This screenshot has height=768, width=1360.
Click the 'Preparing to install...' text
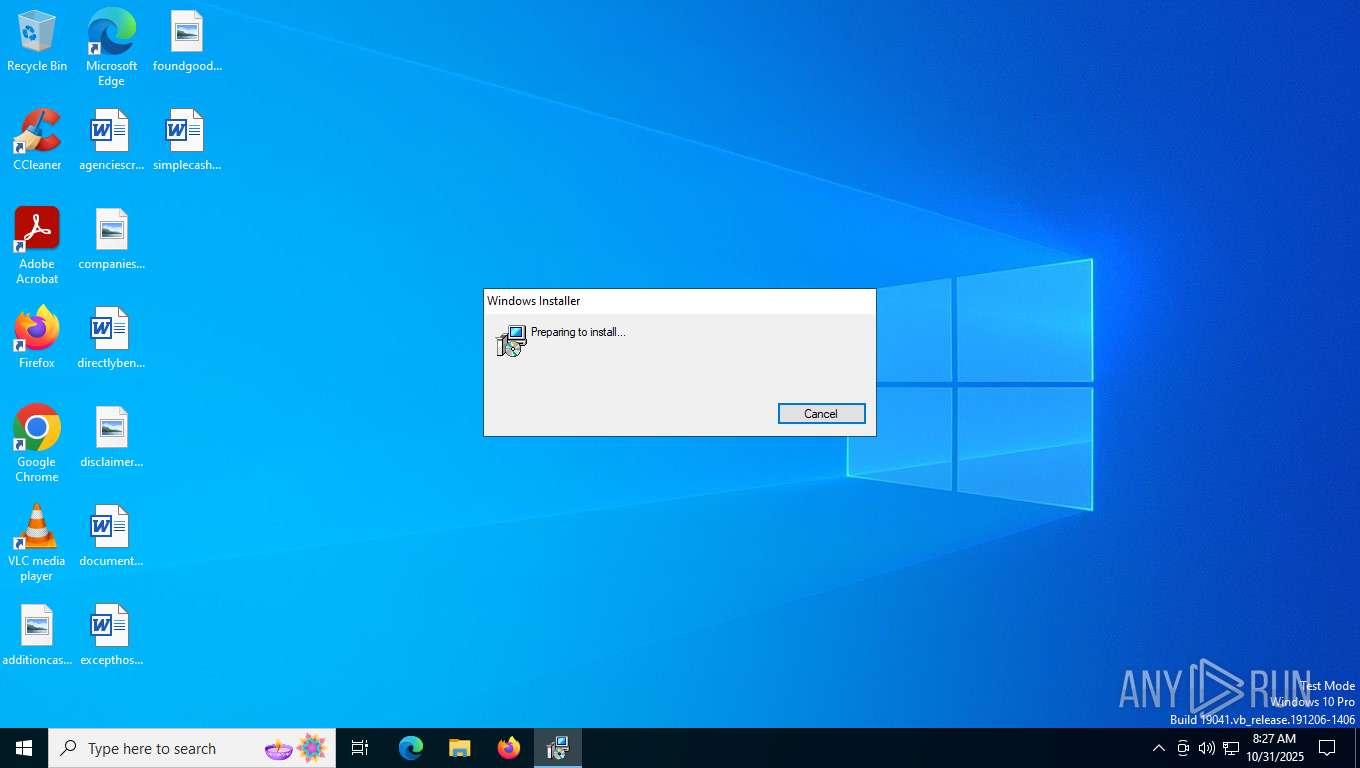tap(578, 332)
